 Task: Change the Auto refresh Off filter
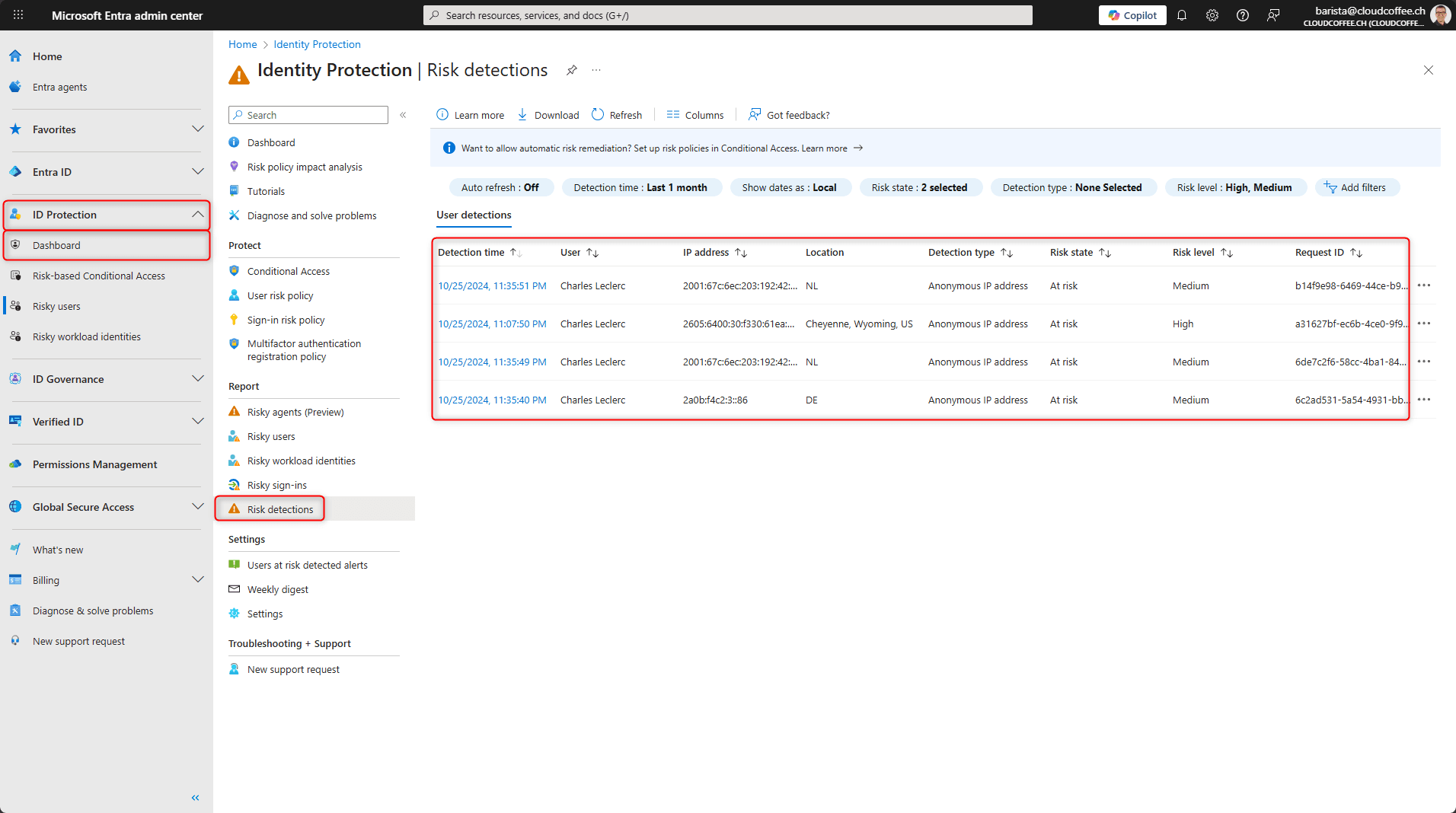(501, 187)
